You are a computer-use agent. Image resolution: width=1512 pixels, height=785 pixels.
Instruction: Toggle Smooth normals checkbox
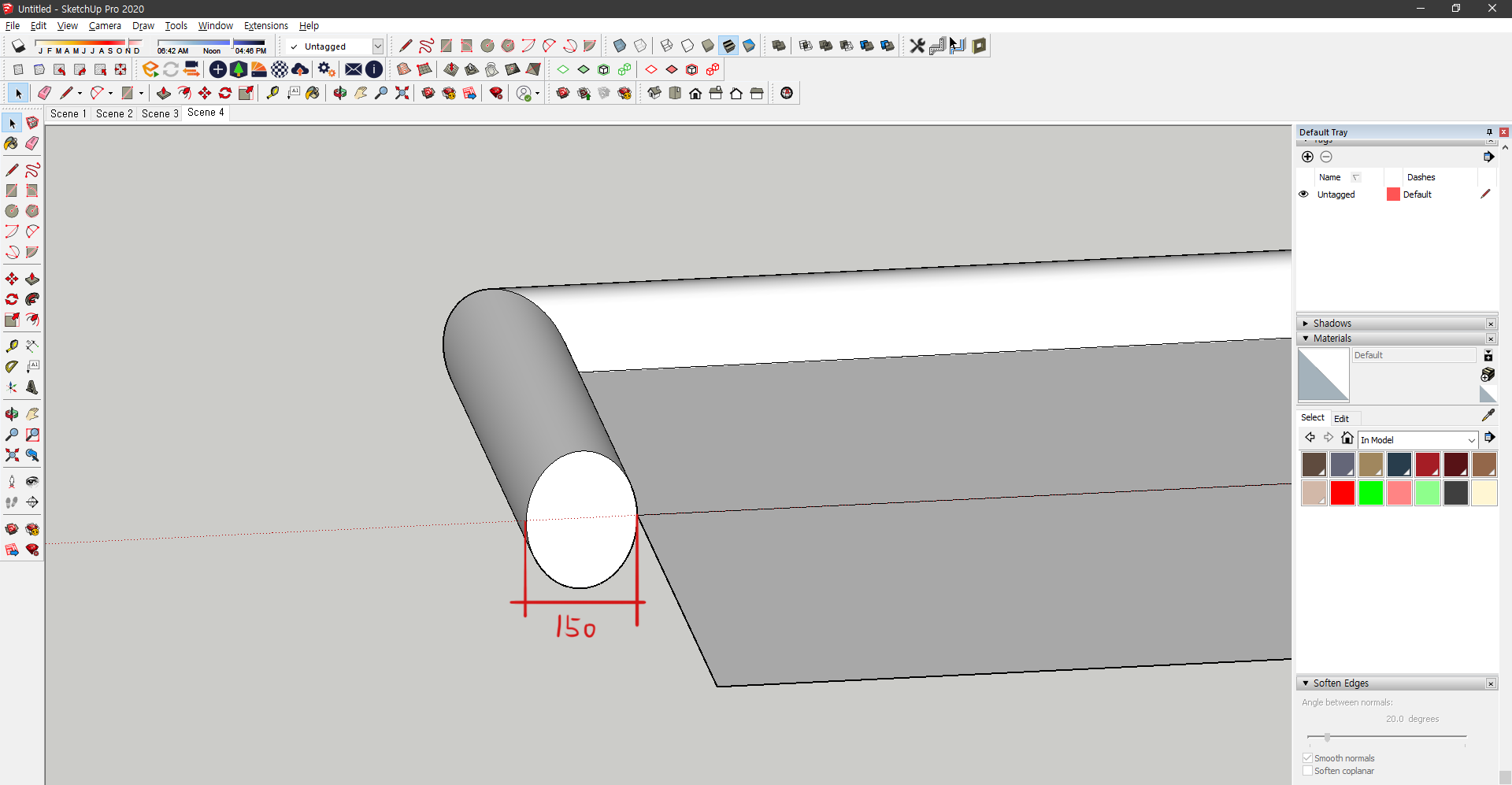pos(1307,758)
